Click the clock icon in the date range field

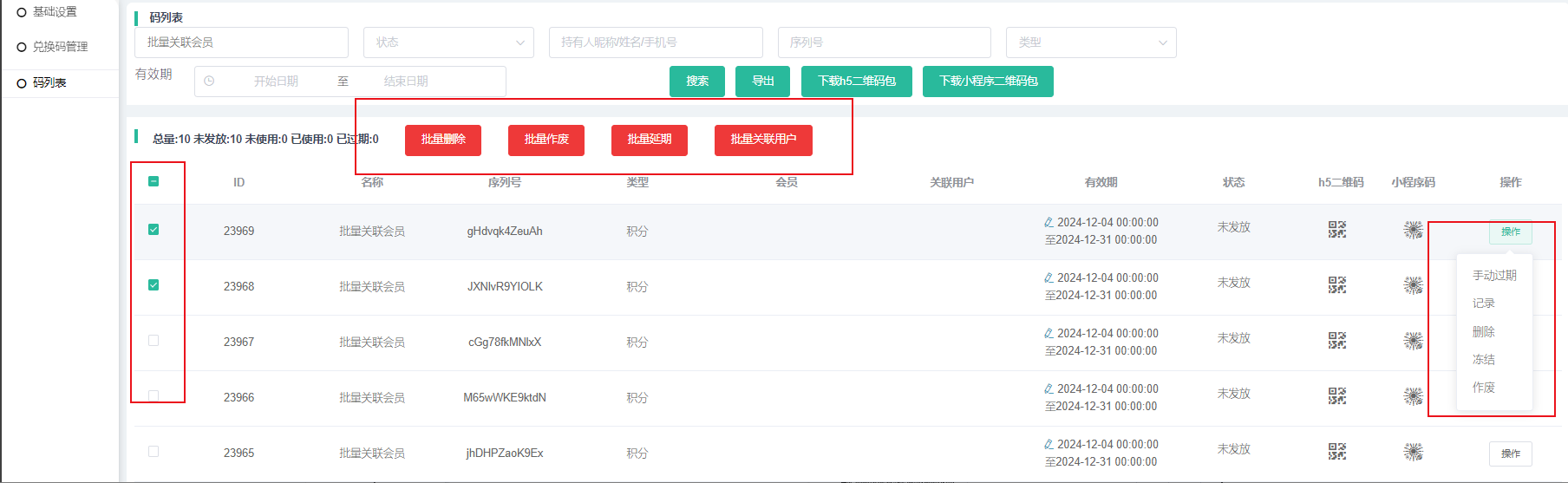(209, 82)
